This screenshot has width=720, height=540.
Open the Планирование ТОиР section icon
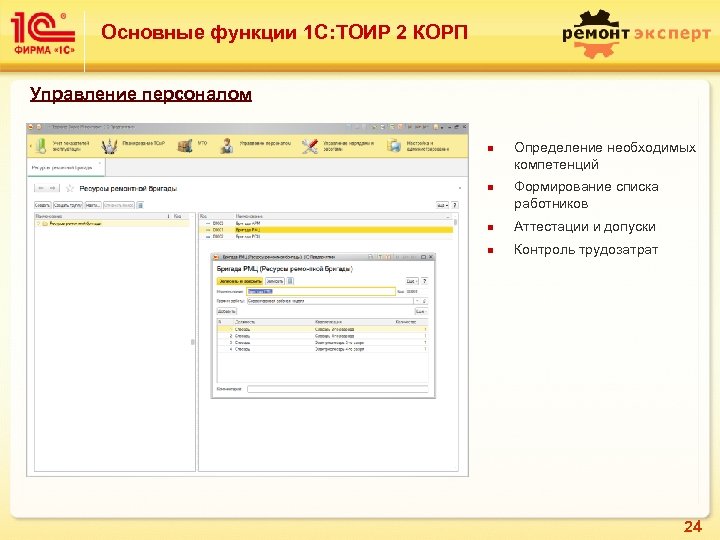[109, 146]
